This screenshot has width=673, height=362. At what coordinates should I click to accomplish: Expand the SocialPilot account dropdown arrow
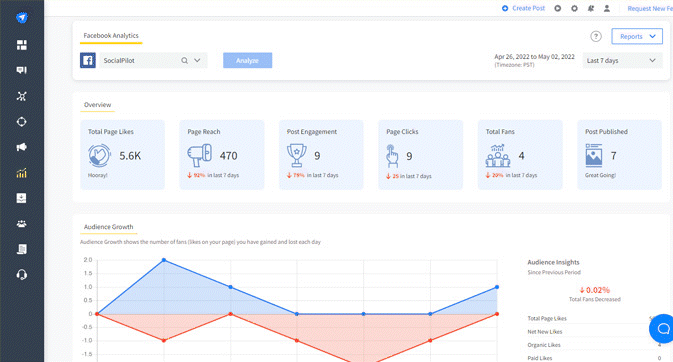click(197, 61)
